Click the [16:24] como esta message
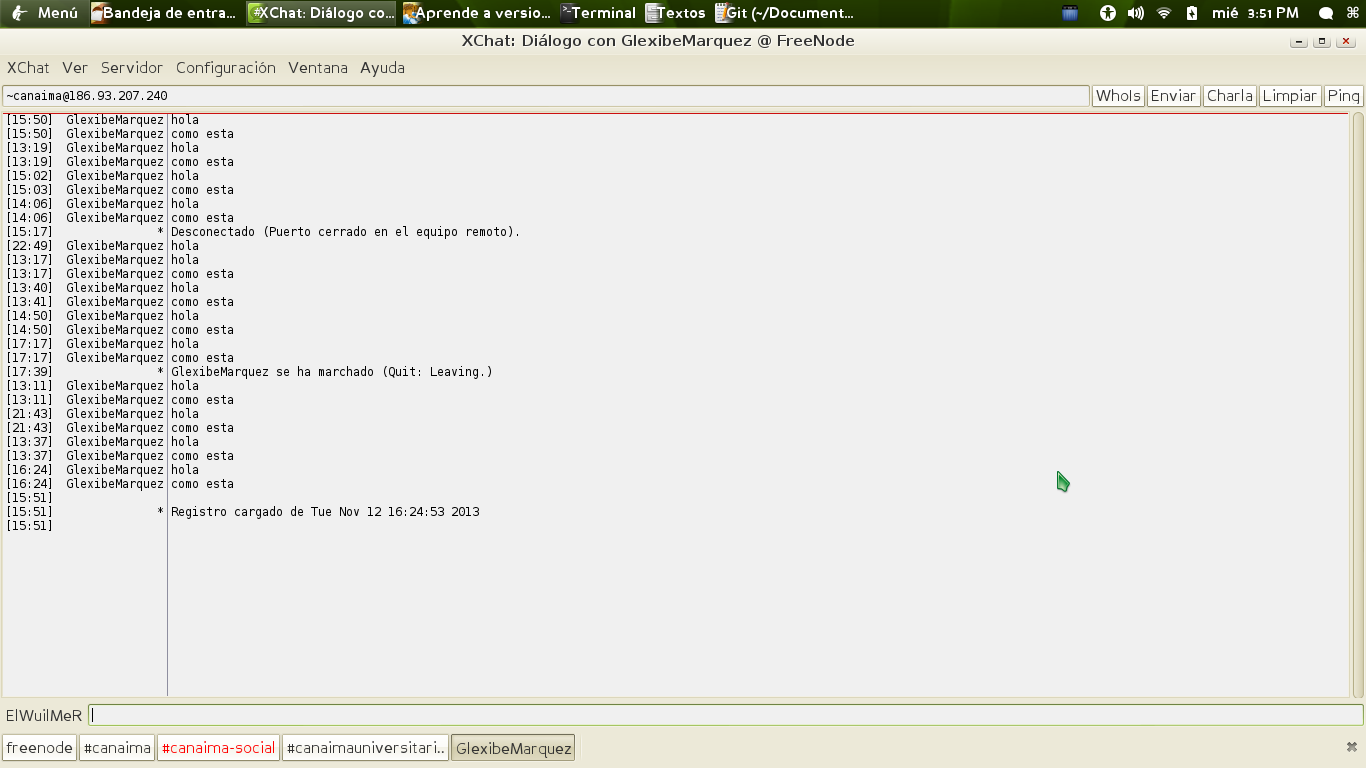Image resolution: width=1366 pixels, height=768 pixels. point(202,484)
